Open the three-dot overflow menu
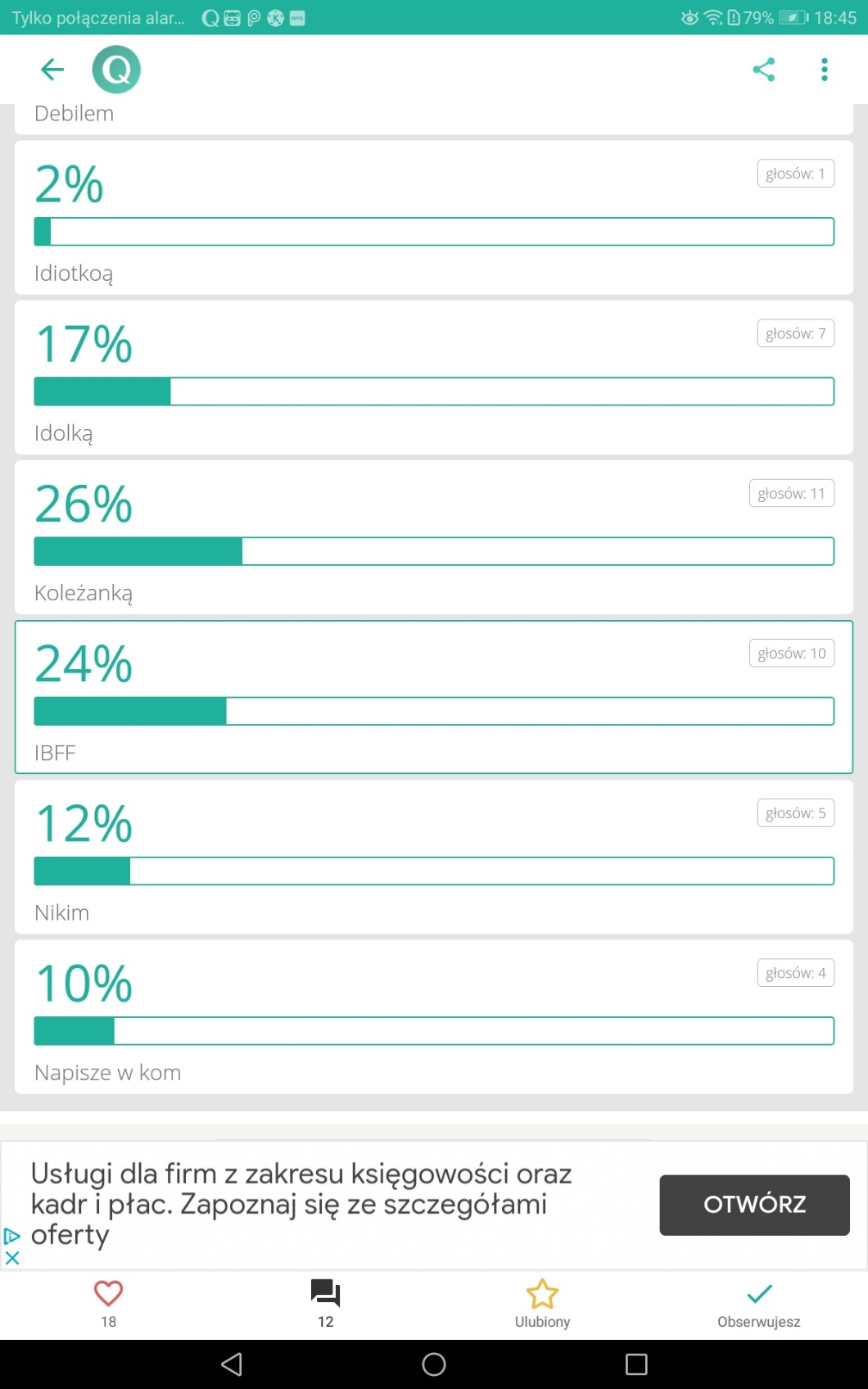 (825, 70)
